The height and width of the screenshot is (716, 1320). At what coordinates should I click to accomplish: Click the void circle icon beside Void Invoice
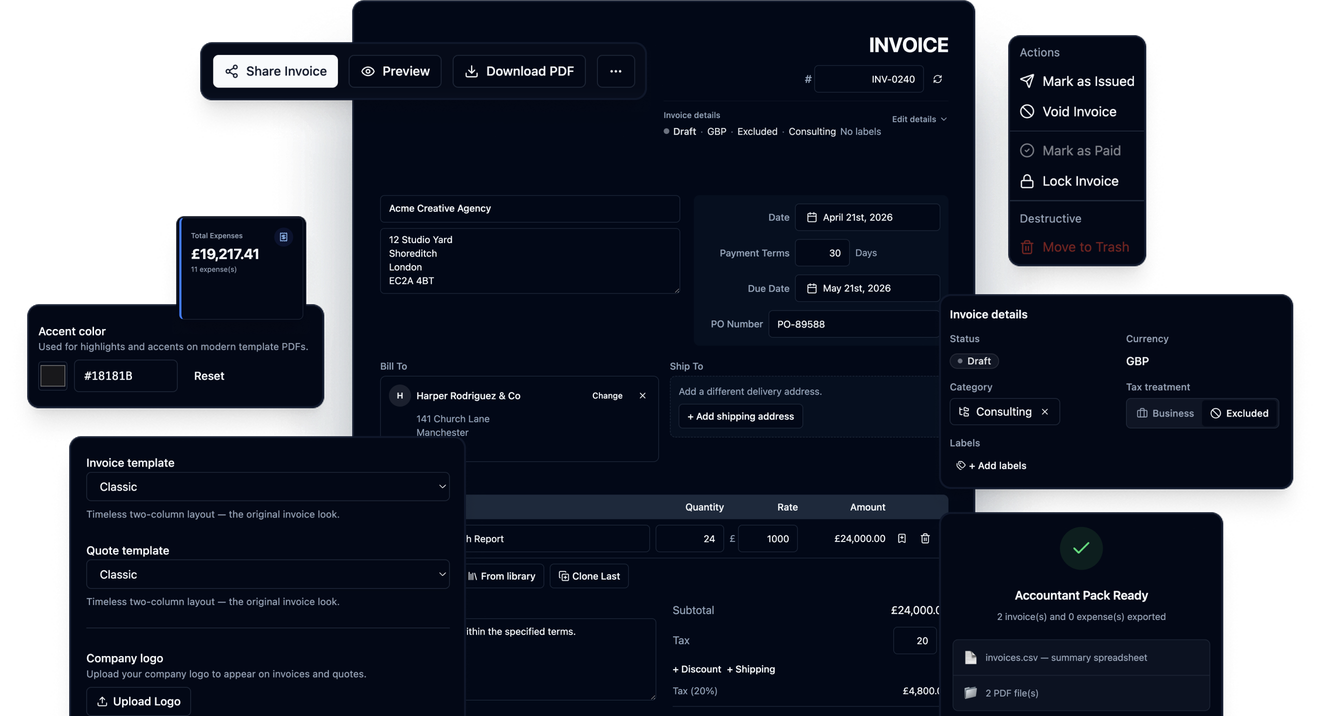(1027, 112)
